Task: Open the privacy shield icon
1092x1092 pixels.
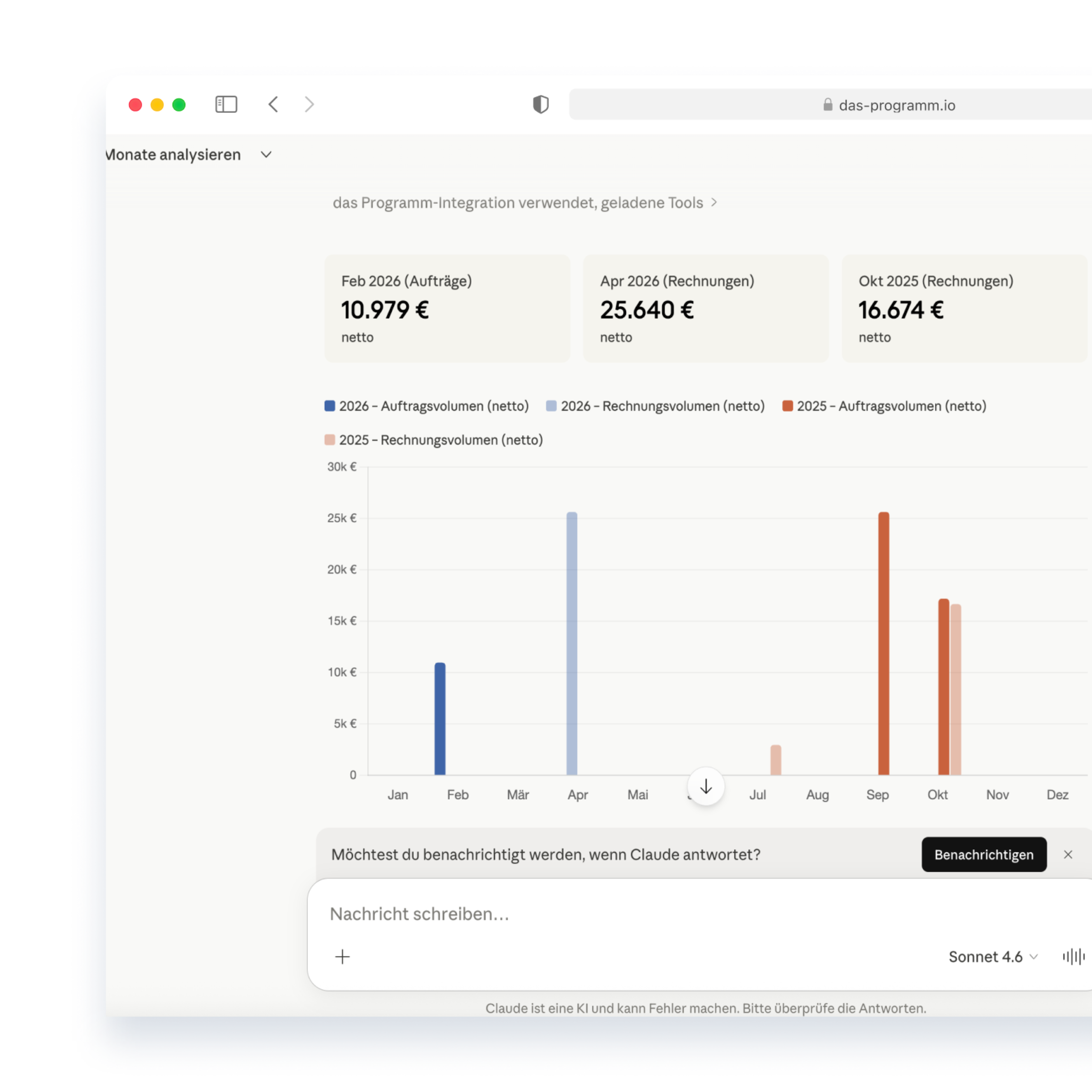Action: 541,105
